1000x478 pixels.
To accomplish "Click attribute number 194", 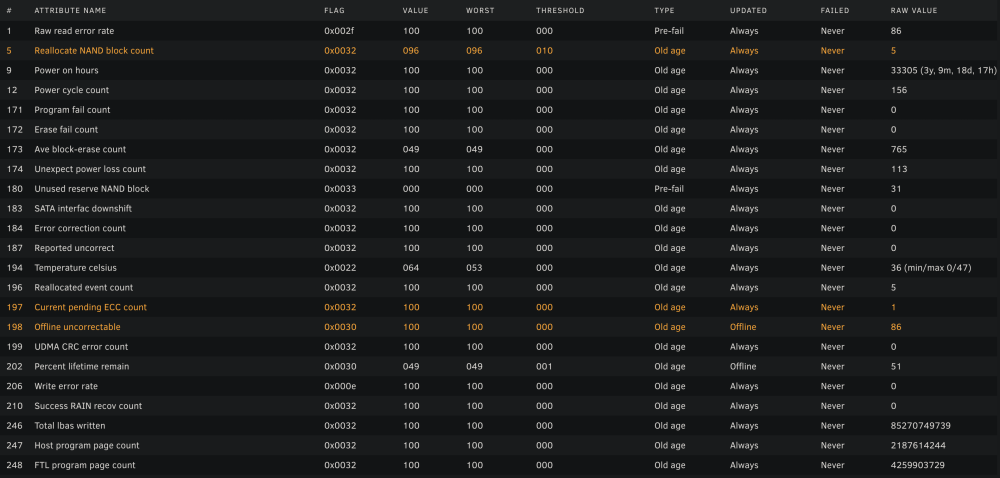I will tap(14, 268).
